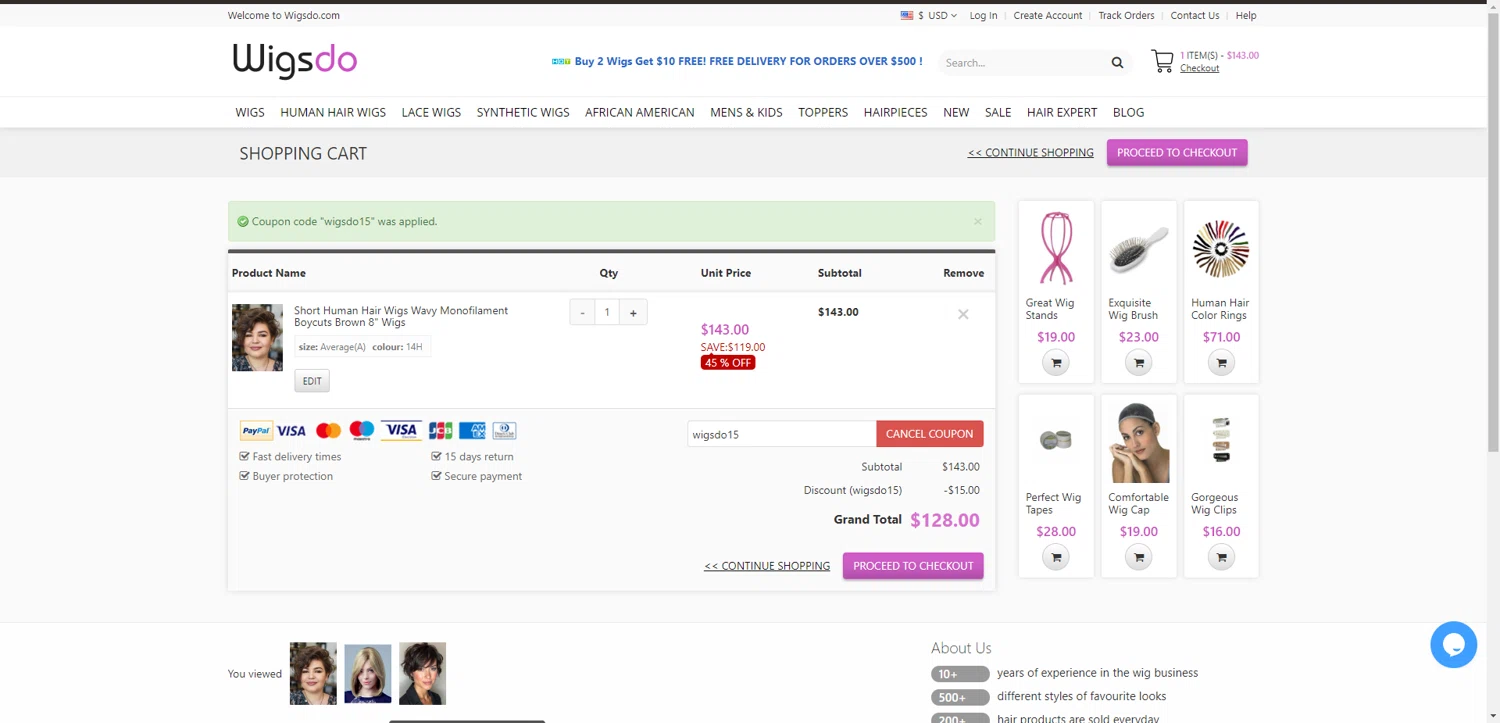Open the USD currency dropdown
This screenshot has width=1500, height=723.
(x=929, y=15)
